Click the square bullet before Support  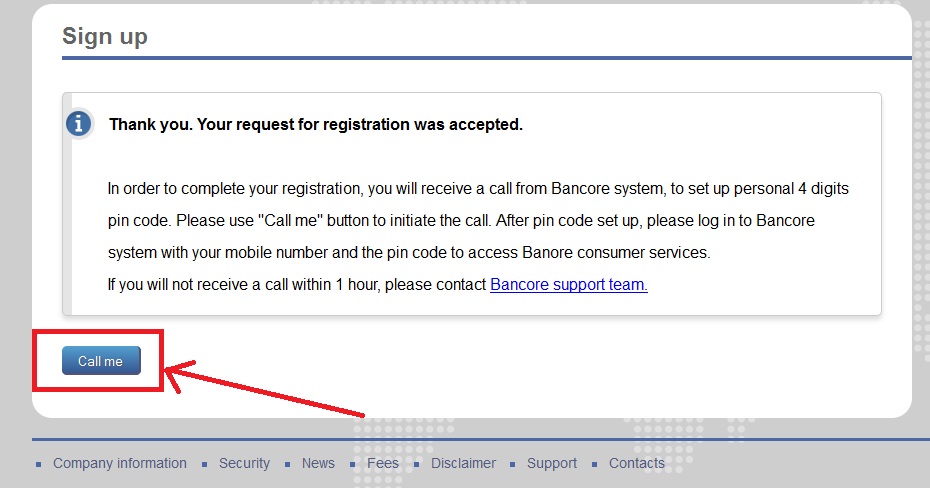point(512,465)
